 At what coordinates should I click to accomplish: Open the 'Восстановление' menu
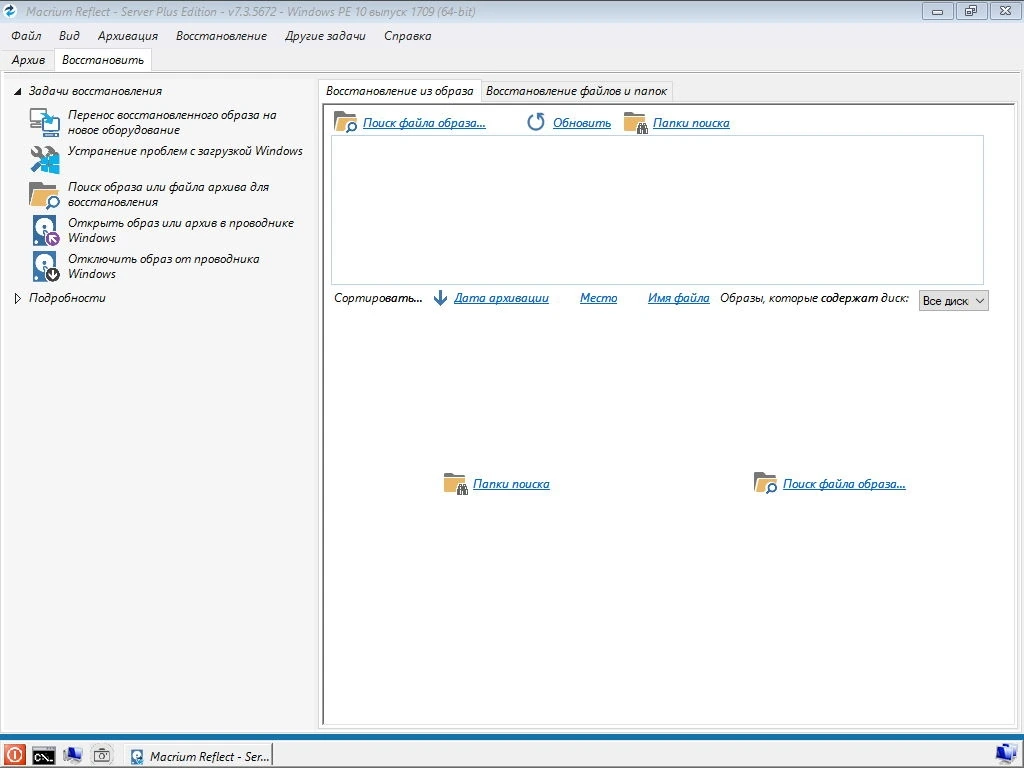[221, 36]
